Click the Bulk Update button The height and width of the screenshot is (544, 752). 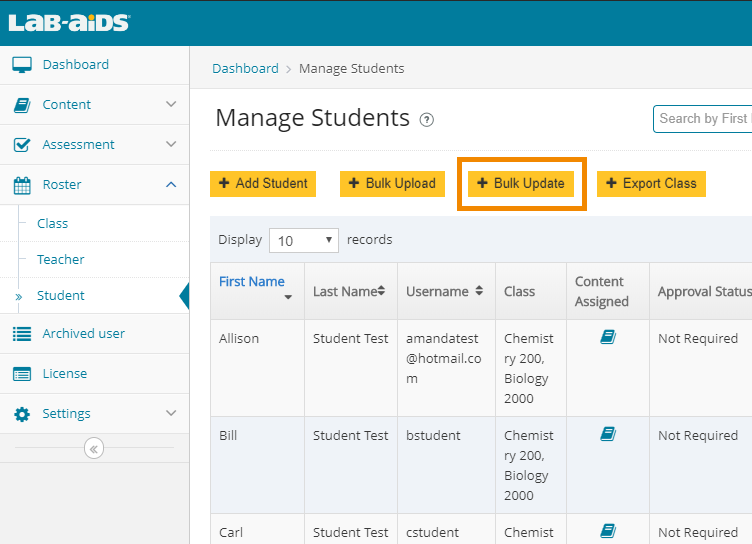(521, 184)
